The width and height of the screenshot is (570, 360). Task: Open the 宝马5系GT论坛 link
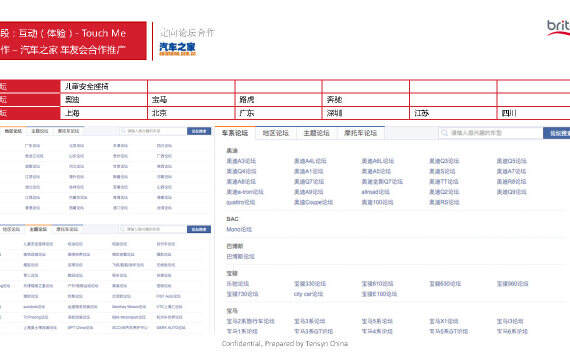(x=449, y=331)
